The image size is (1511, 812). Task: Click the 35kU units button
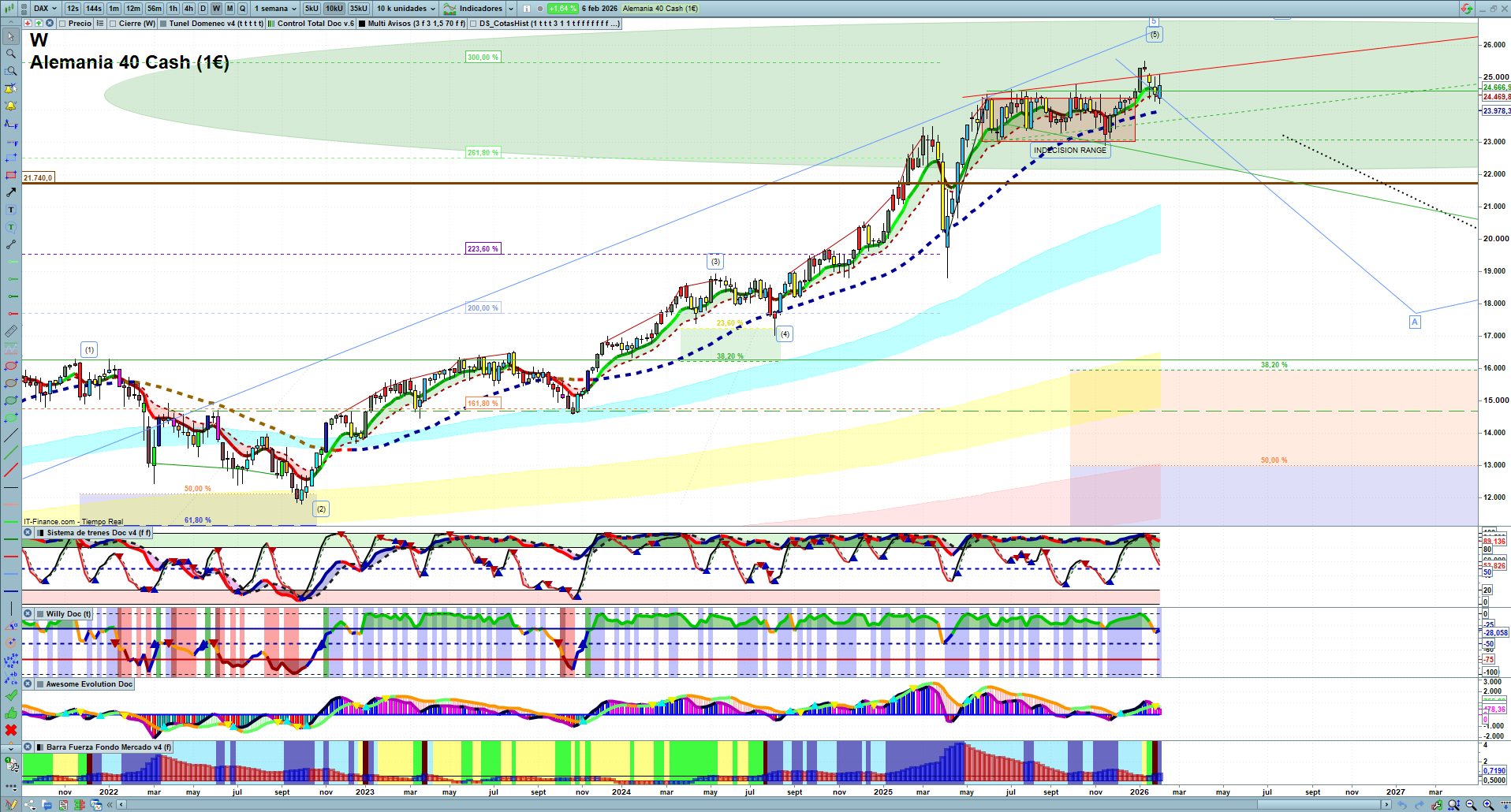pyautogui.click(x=359, y=9)
